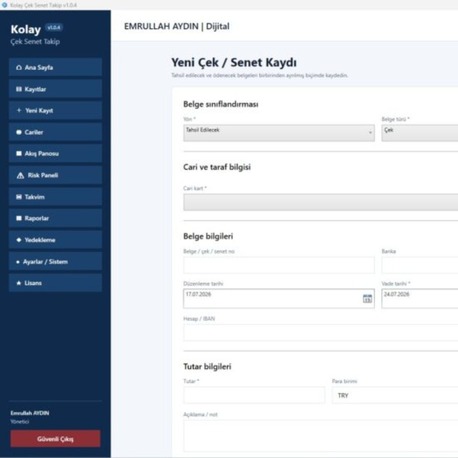458x458 pixels.
Task: Open calendar picker in Düzenleme tarihi field
Action: click(367, 299)
